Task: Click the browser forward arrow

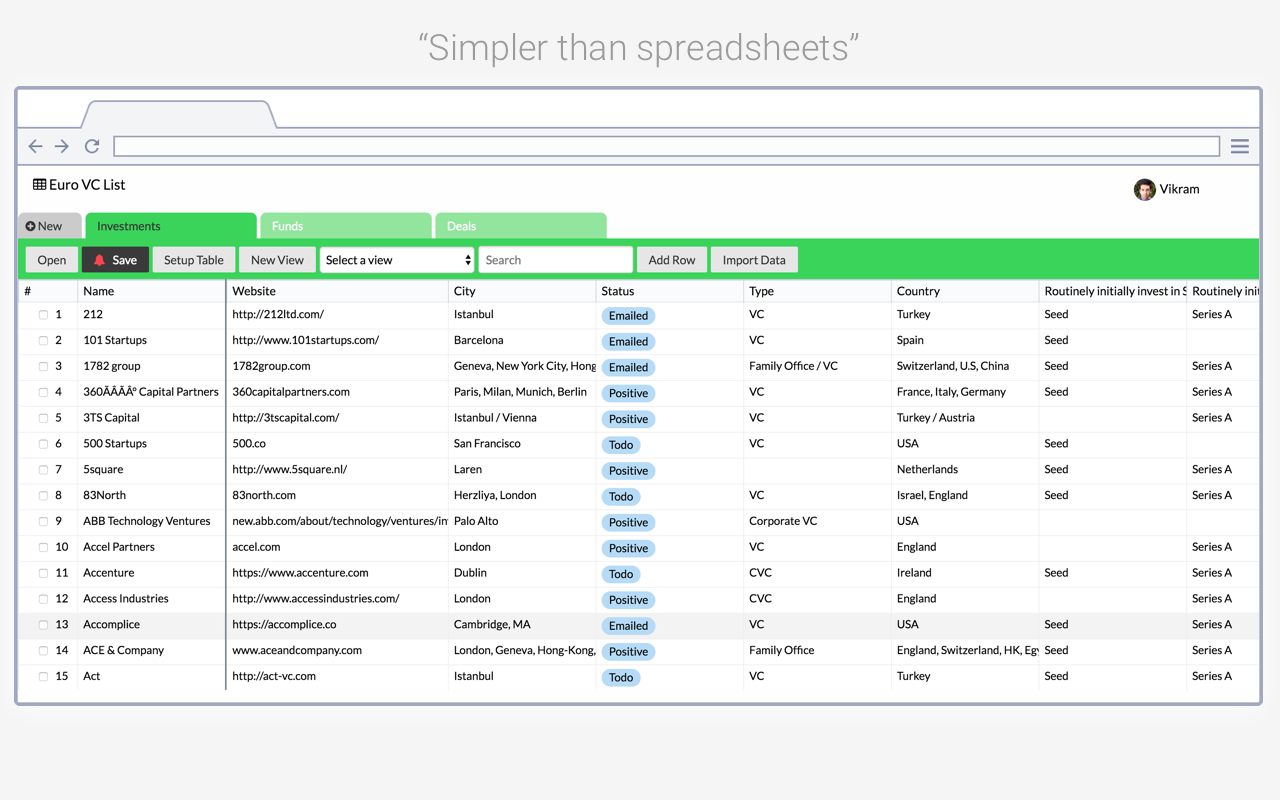Action: [x=62, y=146]
